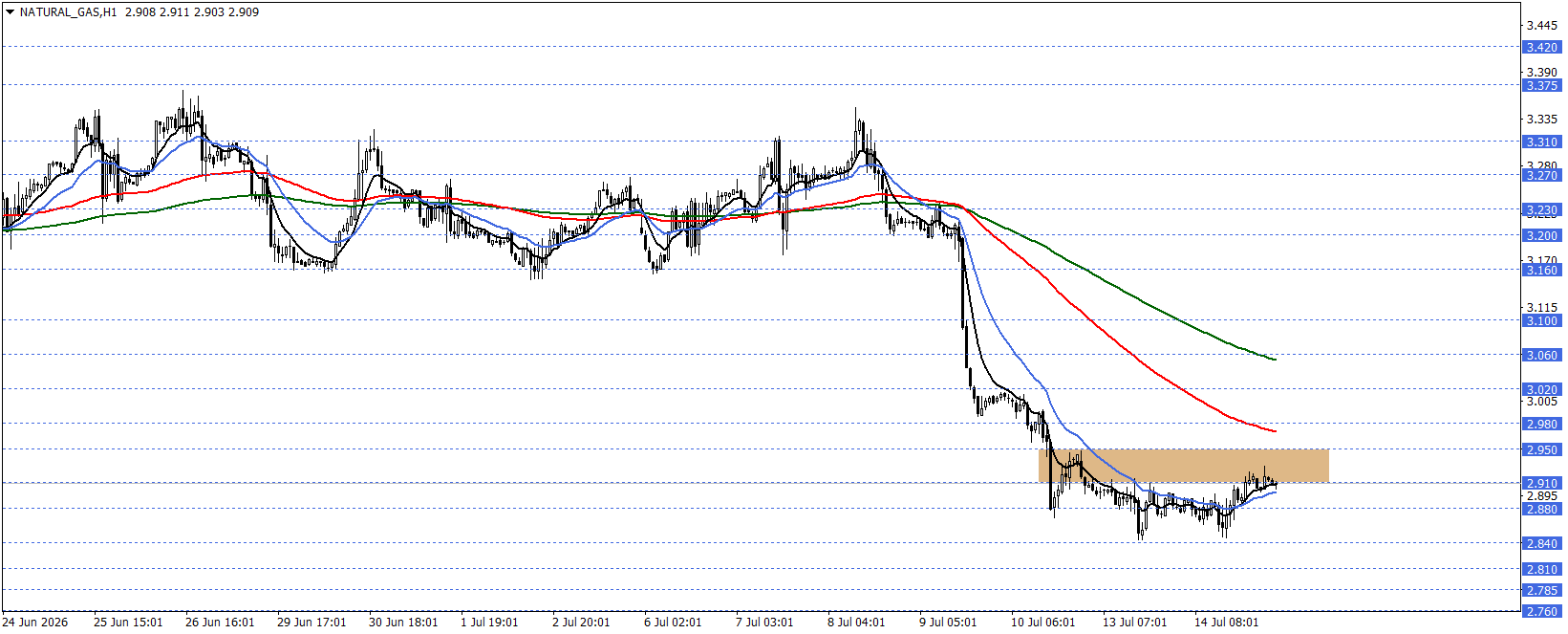The image size is (1568, 634).
Task: Select the 3.060 price level tag
Action: click(1541, 355)
